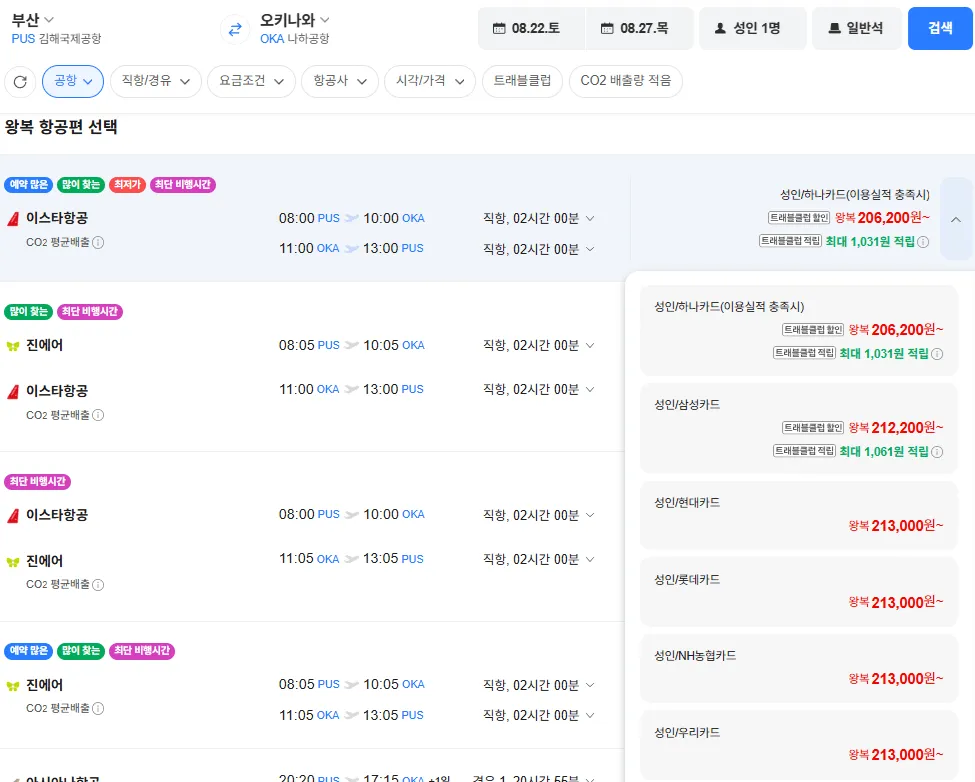Expand 진에어 08:05 PUS flight details in second itinerary
This screenshot has height=782, width=975.
click(x=590, y=345)
